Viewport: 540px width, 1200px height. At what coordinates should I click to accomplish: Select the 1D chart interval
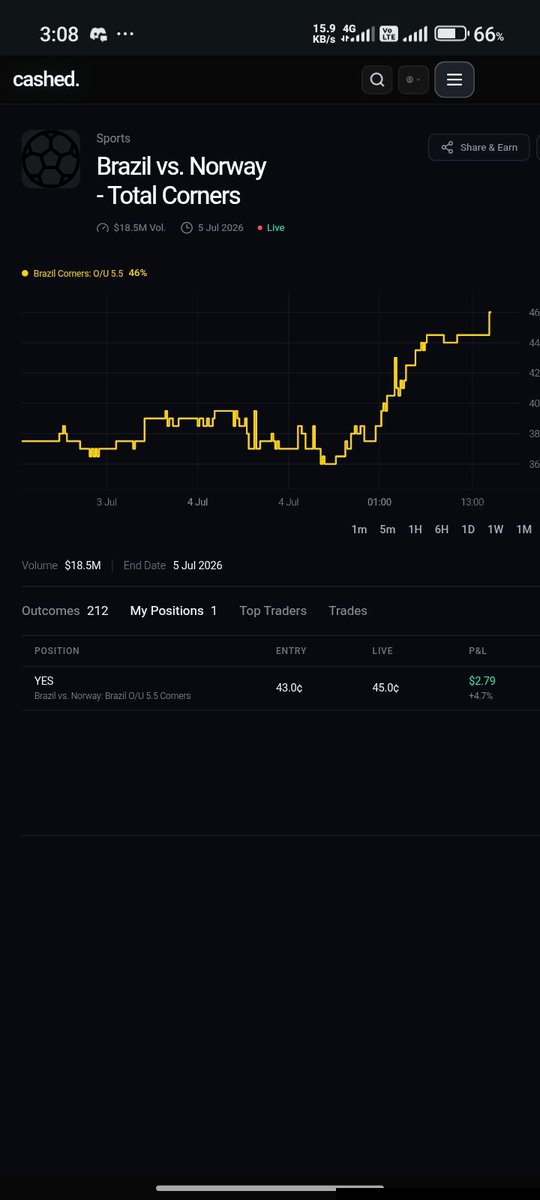468,529
